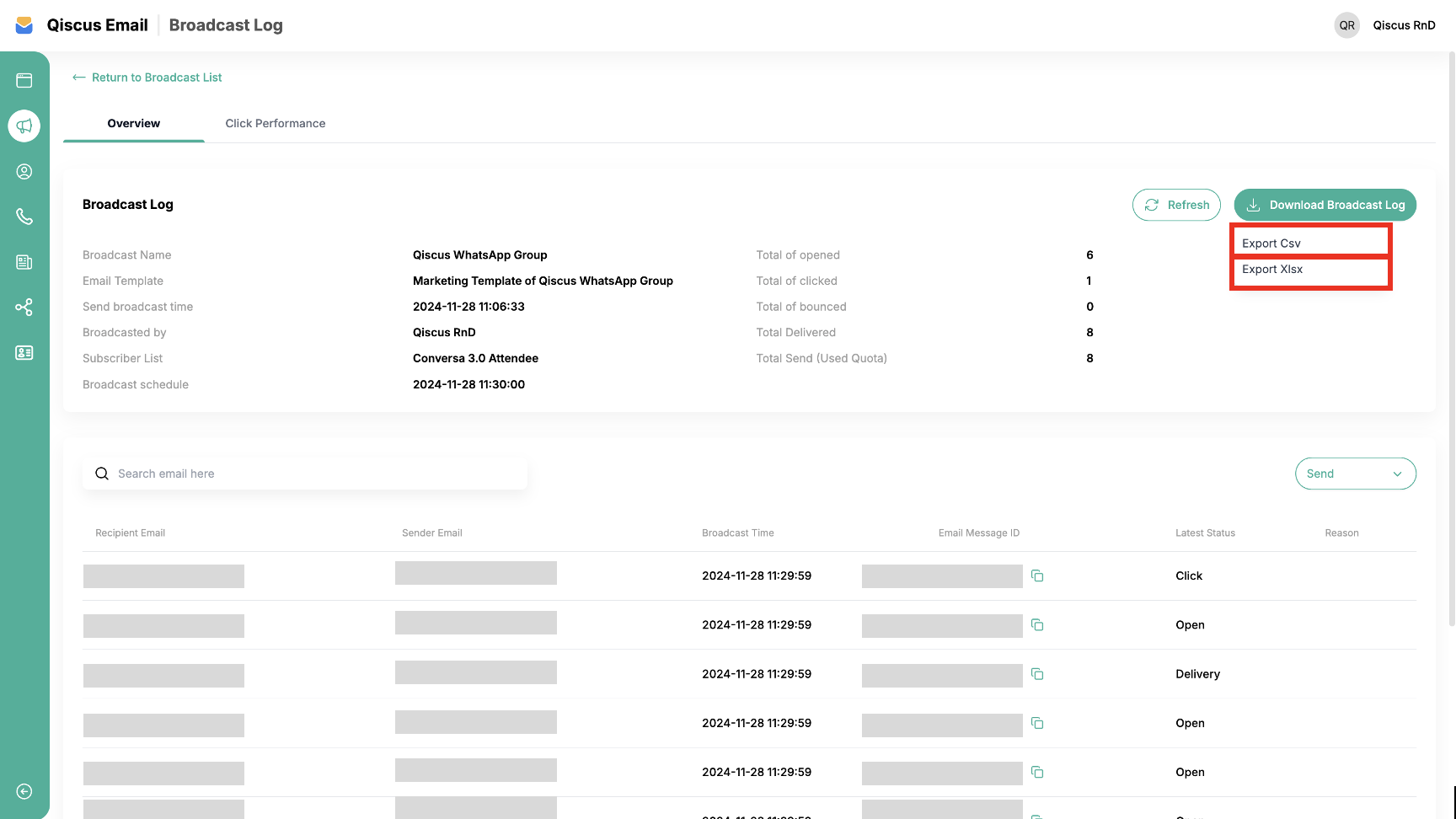
Task: Open the Send status filter dropdown
Action: [x=1356, y=474]
